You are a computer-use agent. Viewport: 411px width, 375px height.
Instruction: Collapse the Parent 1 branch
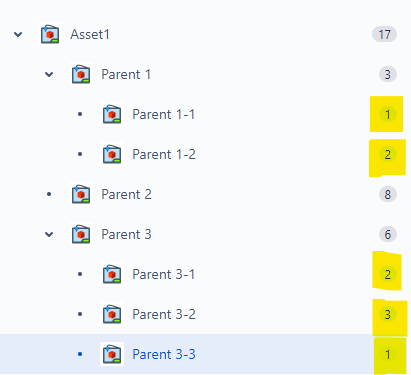pyautogui.click(x=49, y=74)
